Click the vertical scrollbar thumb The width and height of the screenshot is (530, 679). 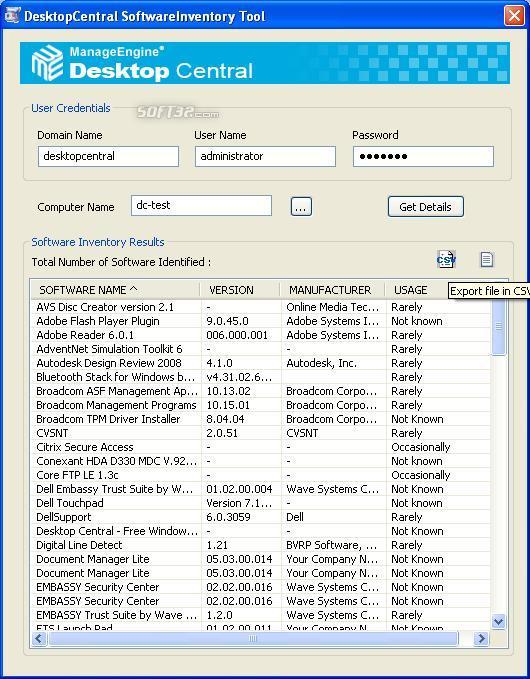tap(499, 327)
